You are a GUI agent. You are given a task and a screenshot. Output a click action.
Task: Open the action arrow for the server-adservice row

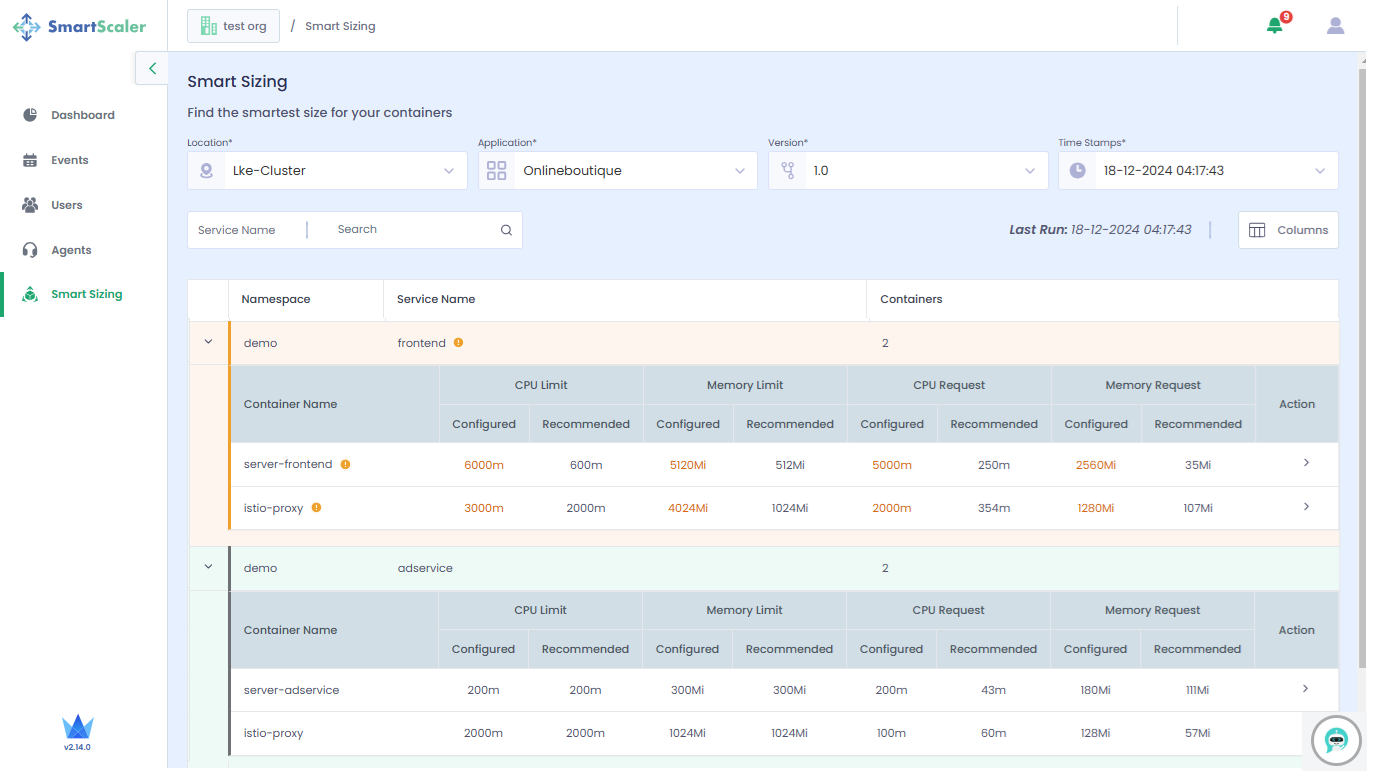coord(1305,689)
